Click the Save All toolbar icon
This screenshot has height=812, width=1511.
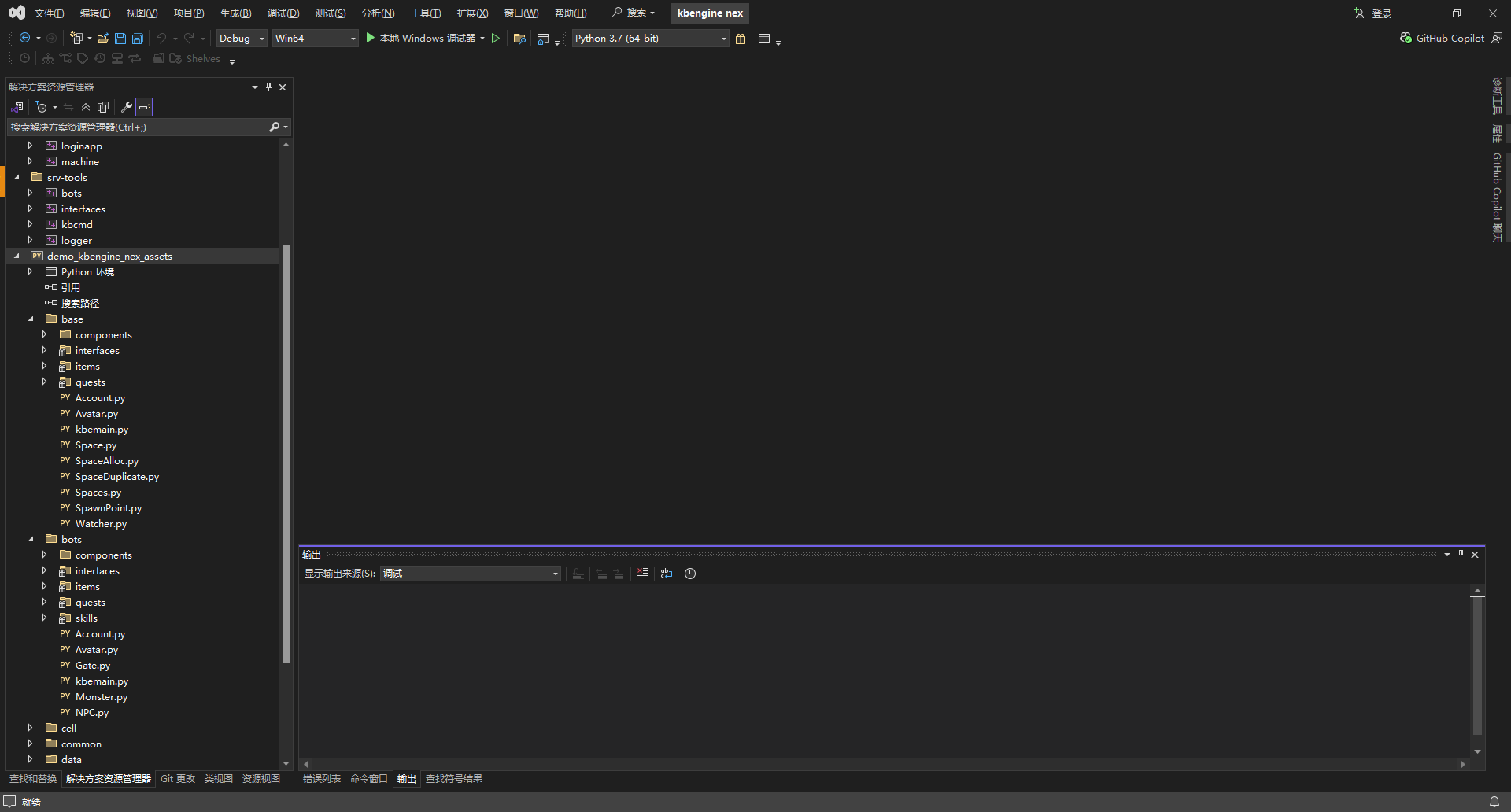tap(138, 38)
